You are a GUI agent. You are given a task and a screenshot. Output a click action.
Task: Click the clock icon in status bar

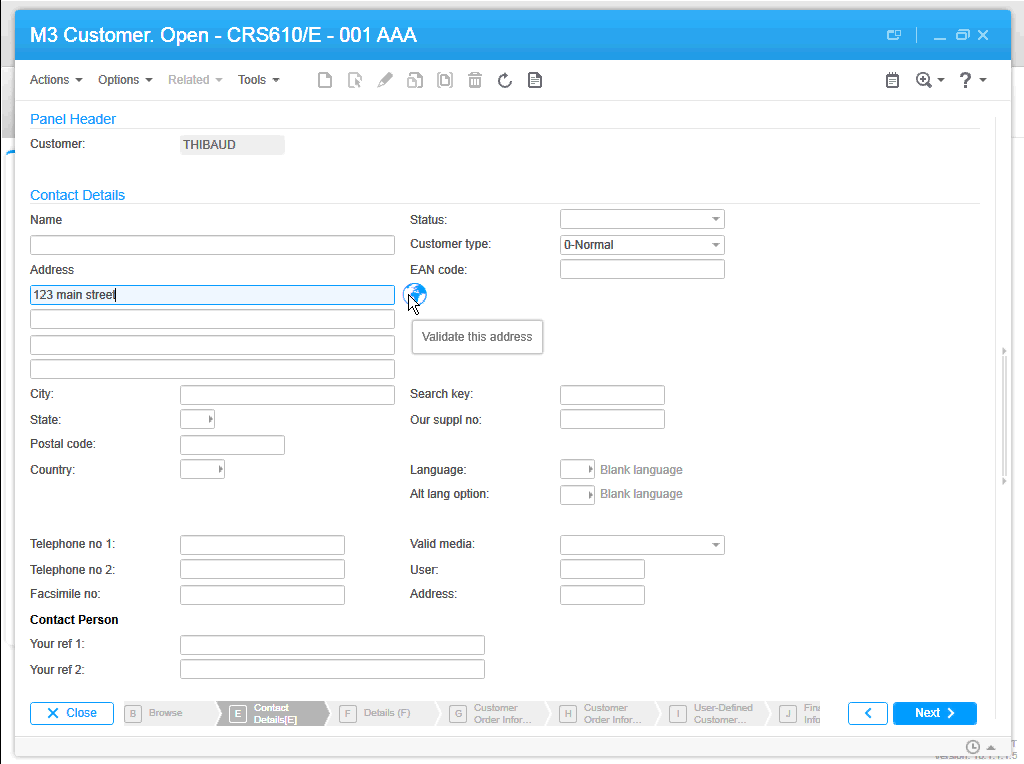click(972, 747)
